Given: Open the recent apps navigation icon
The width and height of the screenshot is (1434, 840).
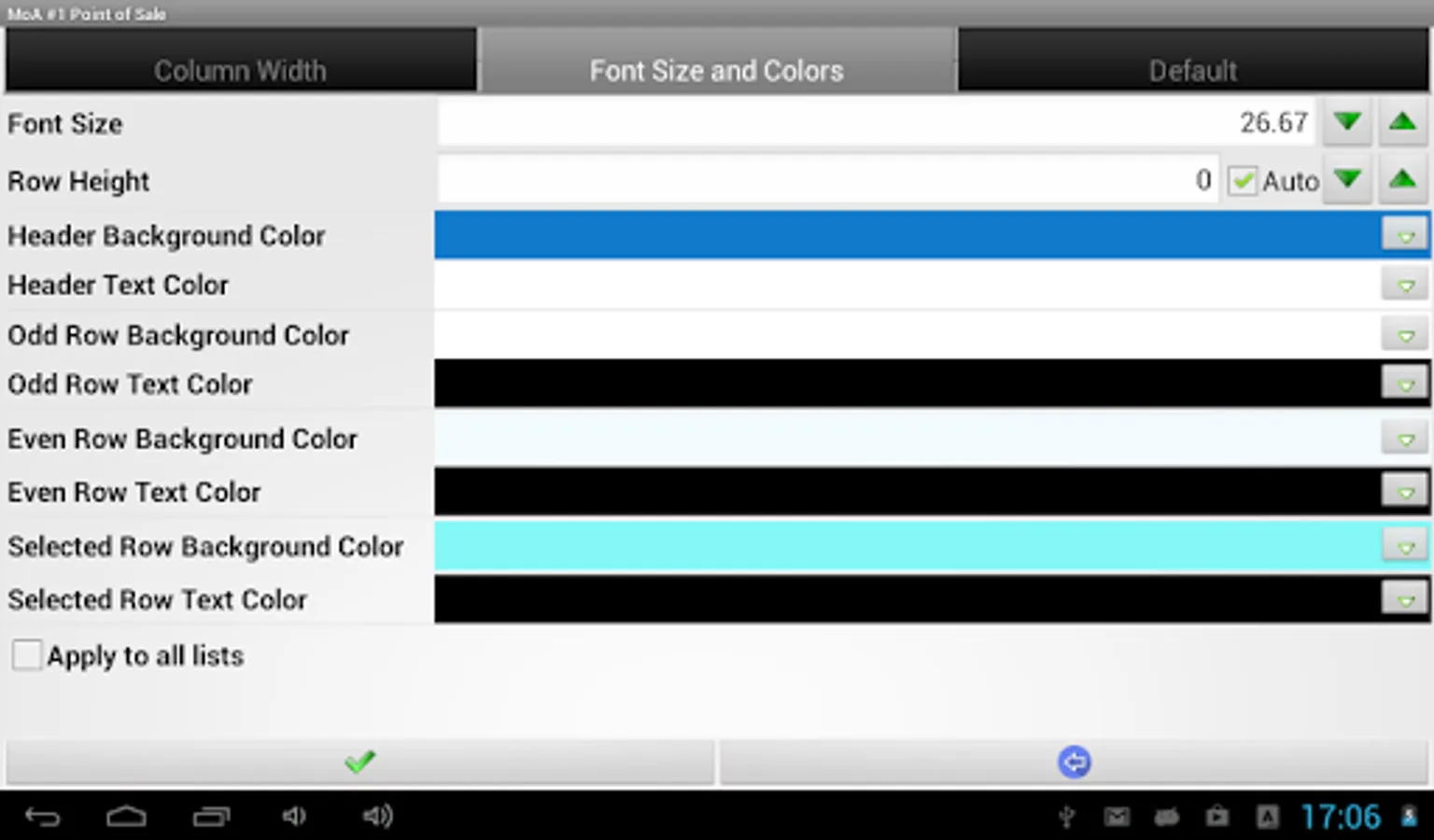Looking at the screenshot, I should click(x=211, y=817).
